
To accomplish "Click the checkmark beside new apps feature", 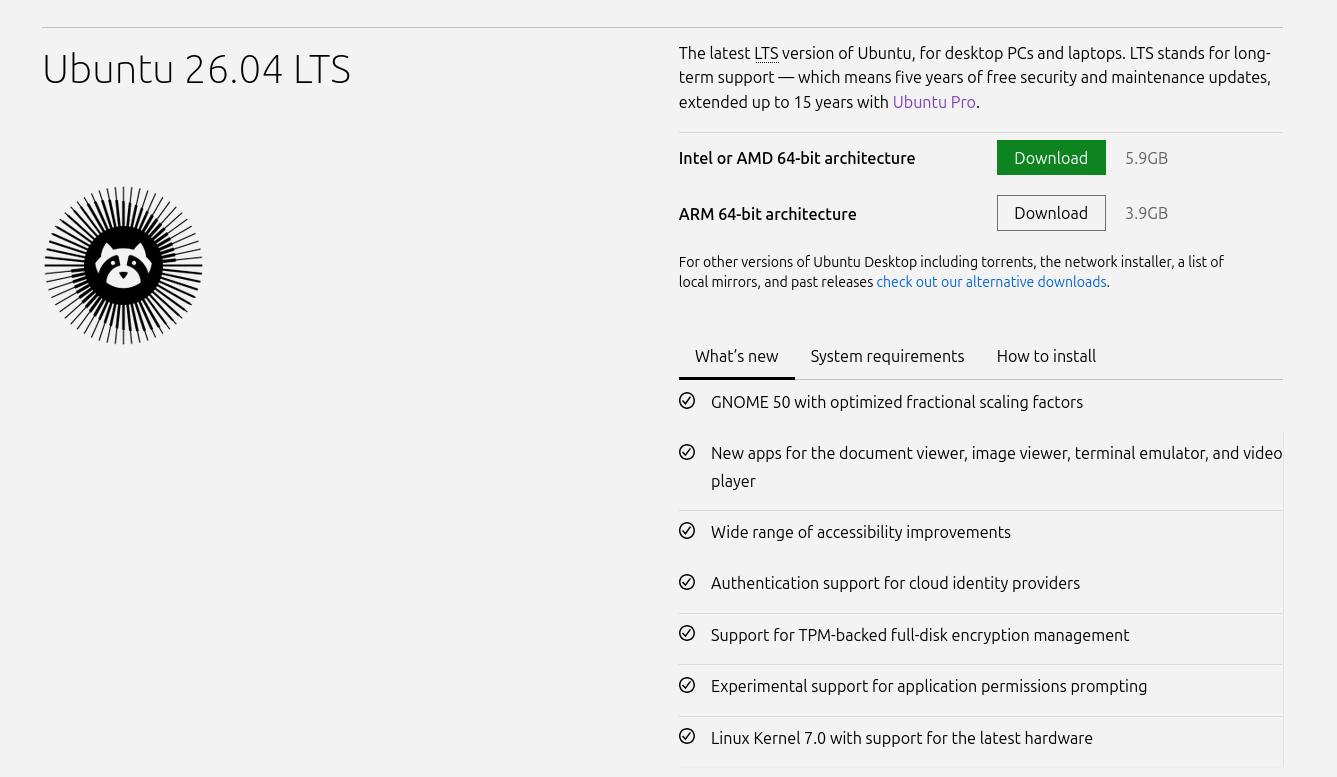I will [687, 452].
